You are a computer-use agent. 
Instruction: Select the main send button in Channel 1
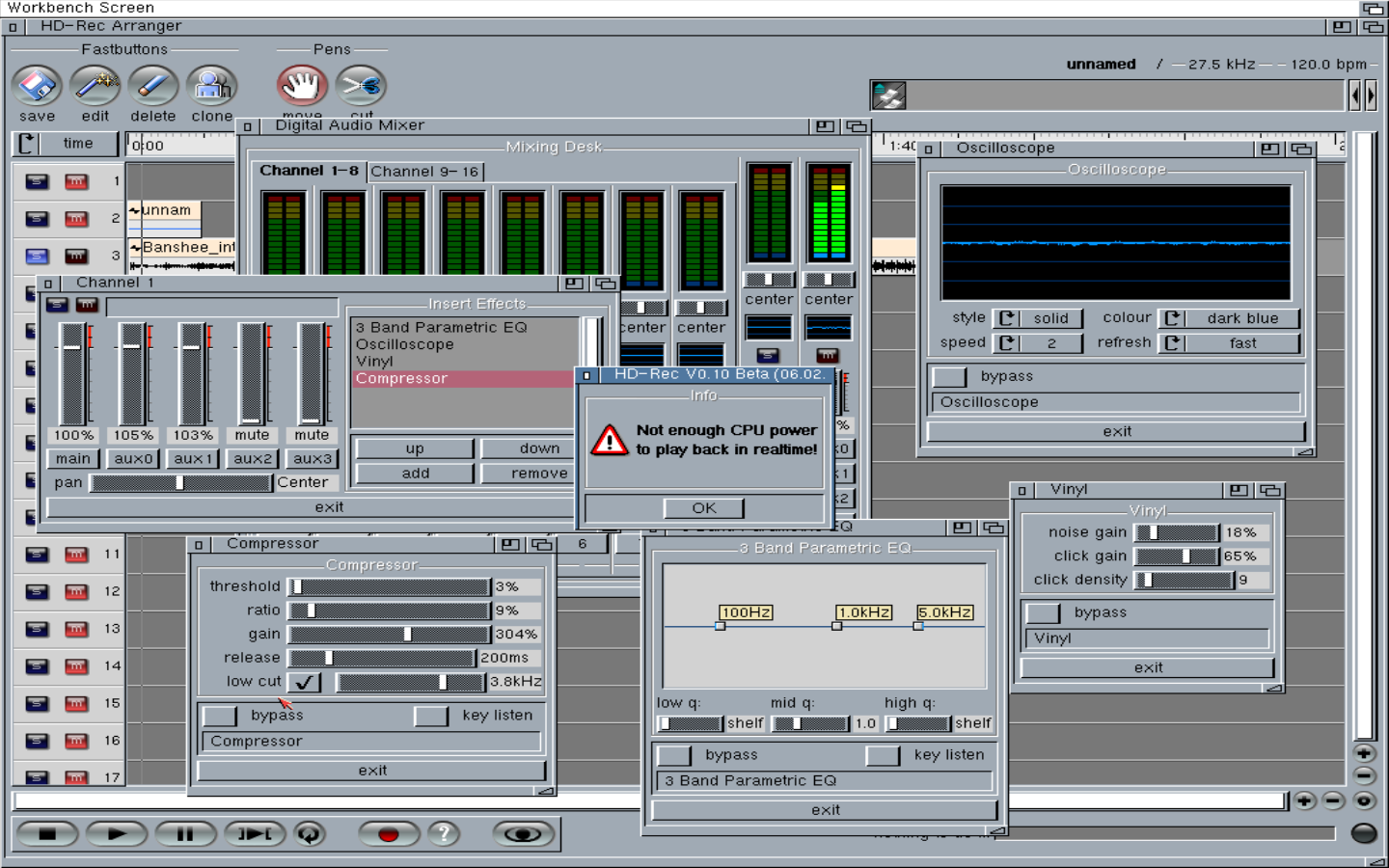72,459
